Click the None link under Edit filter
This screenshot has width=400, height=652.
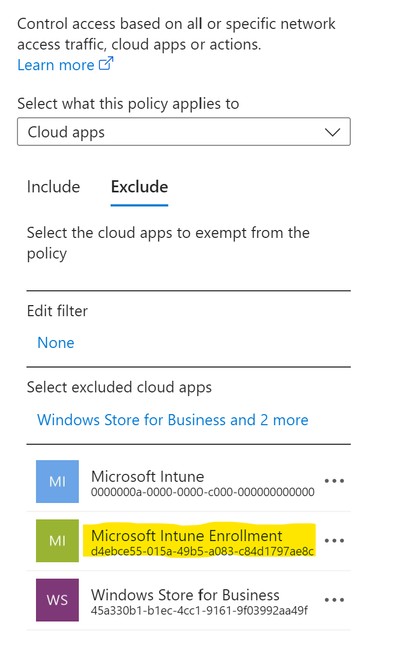pyautogui.click(x=56, y=343)
